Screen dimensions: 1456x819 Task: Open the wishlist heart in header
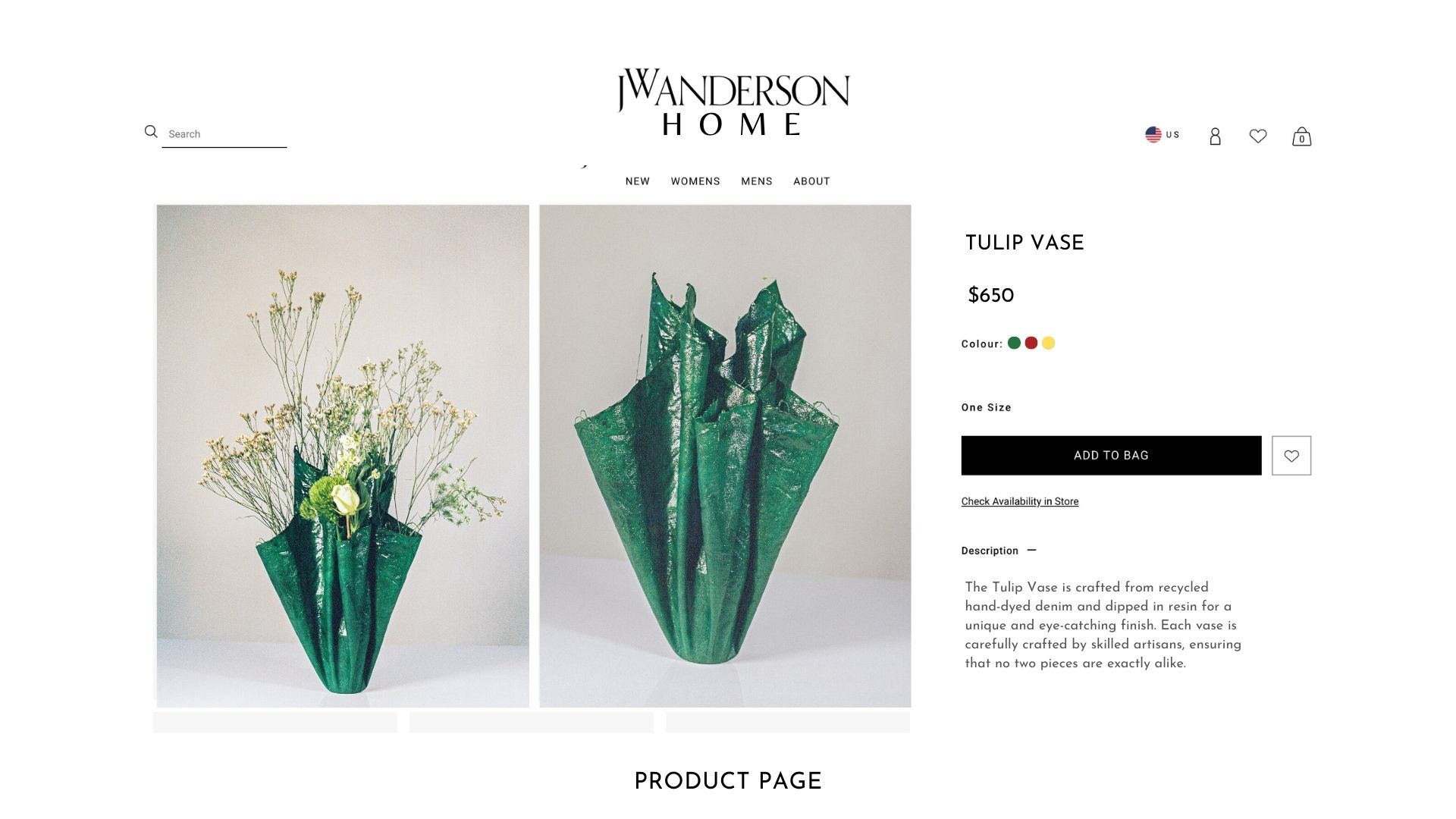coord(1258,136)
